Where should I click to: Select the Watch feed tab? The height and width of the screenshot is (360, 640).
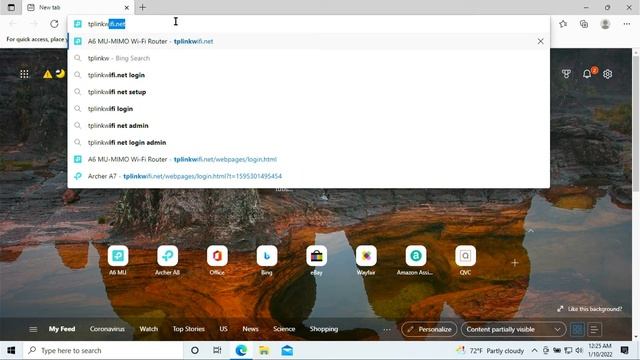coord(149,329)
